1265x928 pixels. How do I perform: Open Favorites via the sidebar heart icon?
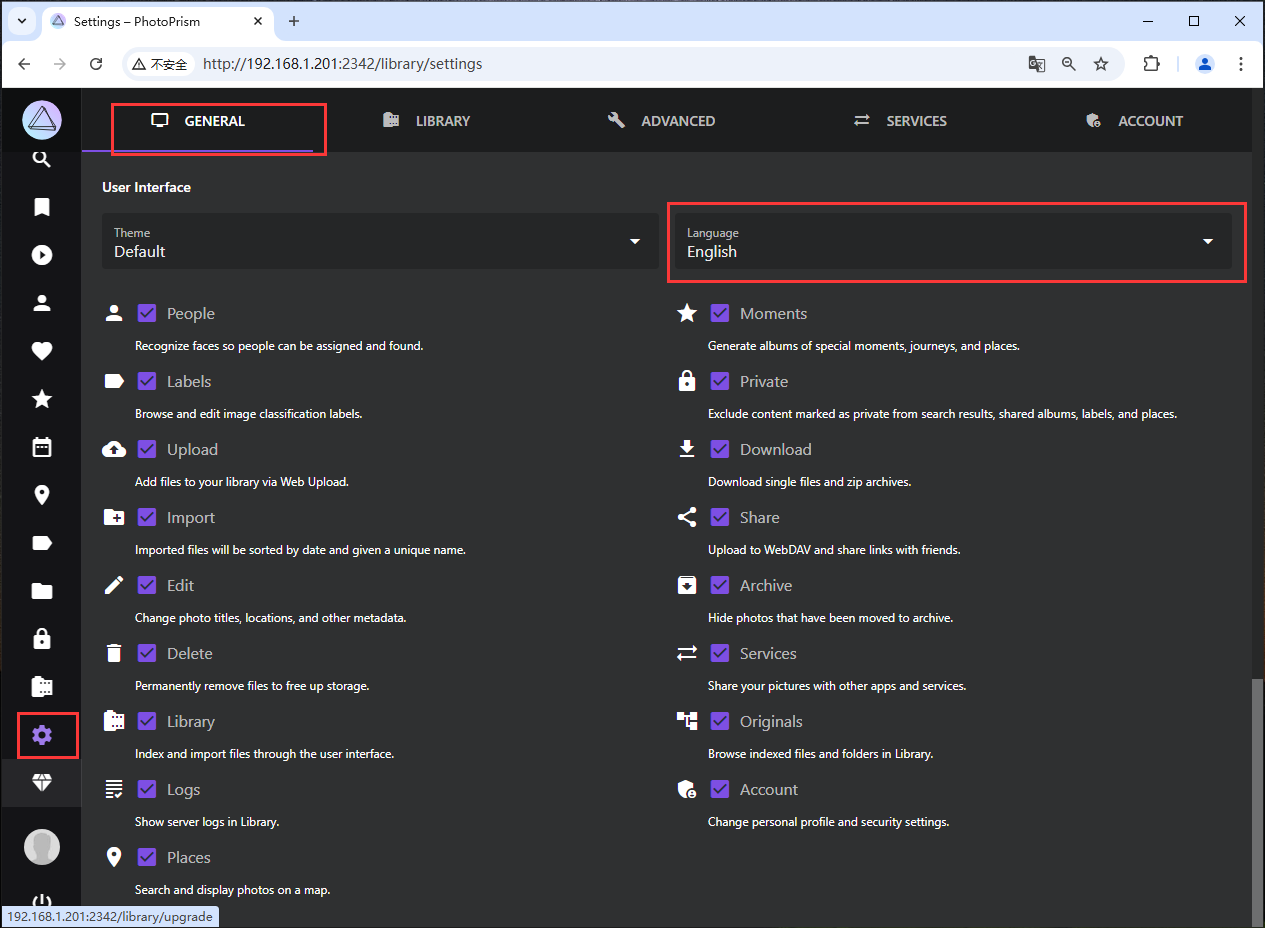[x=41, y=351]
